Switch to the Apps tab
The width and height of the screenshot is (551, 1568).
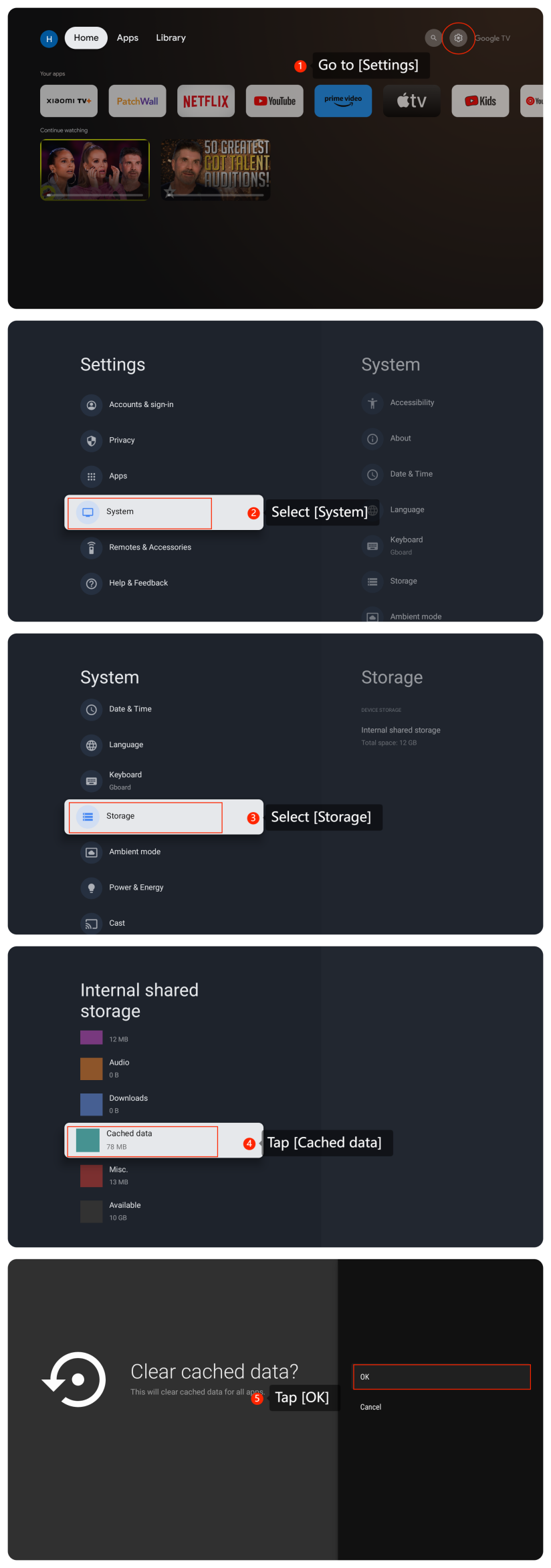(x=128, y=38)
